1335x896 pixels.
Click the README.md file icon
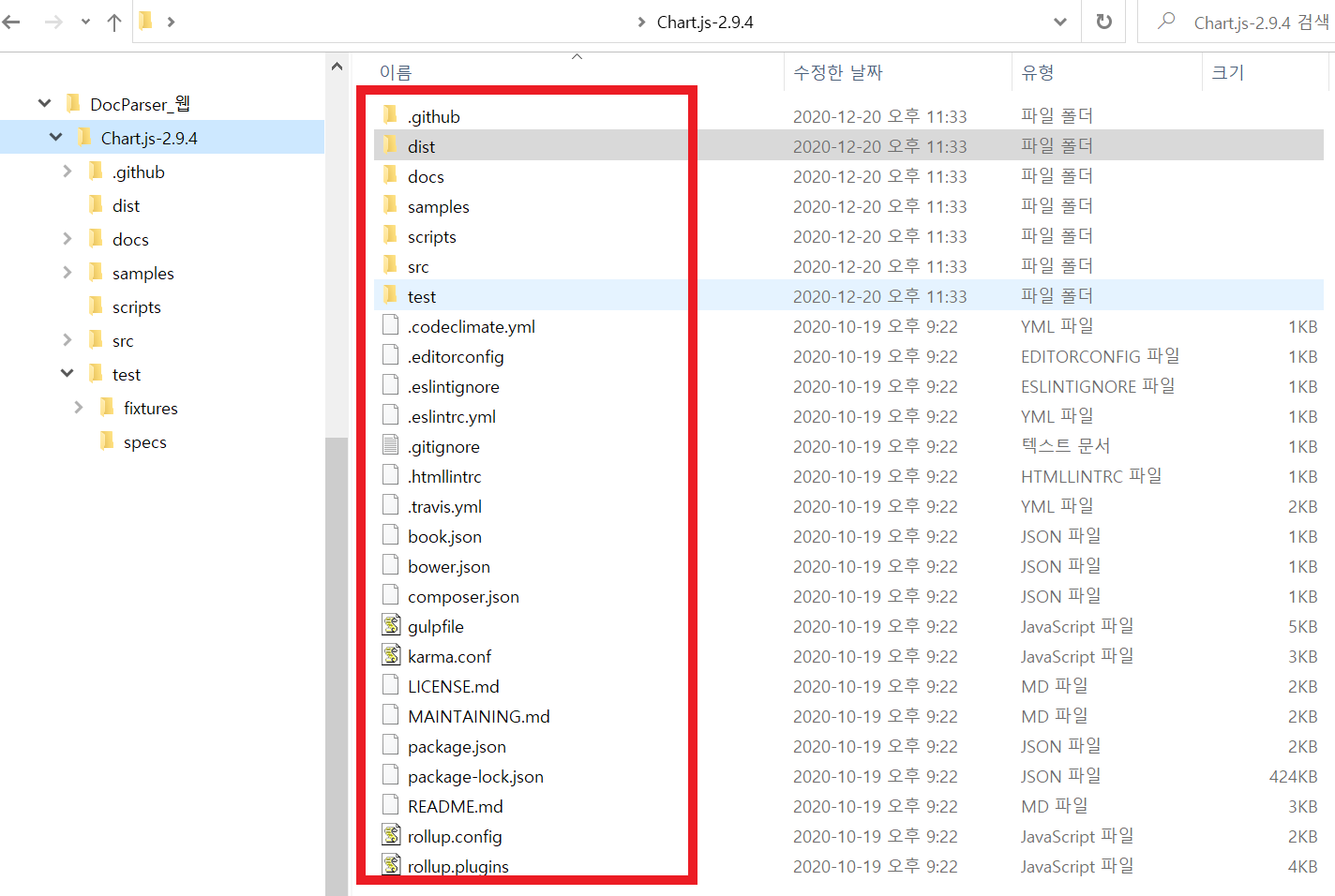coord(391,805)
